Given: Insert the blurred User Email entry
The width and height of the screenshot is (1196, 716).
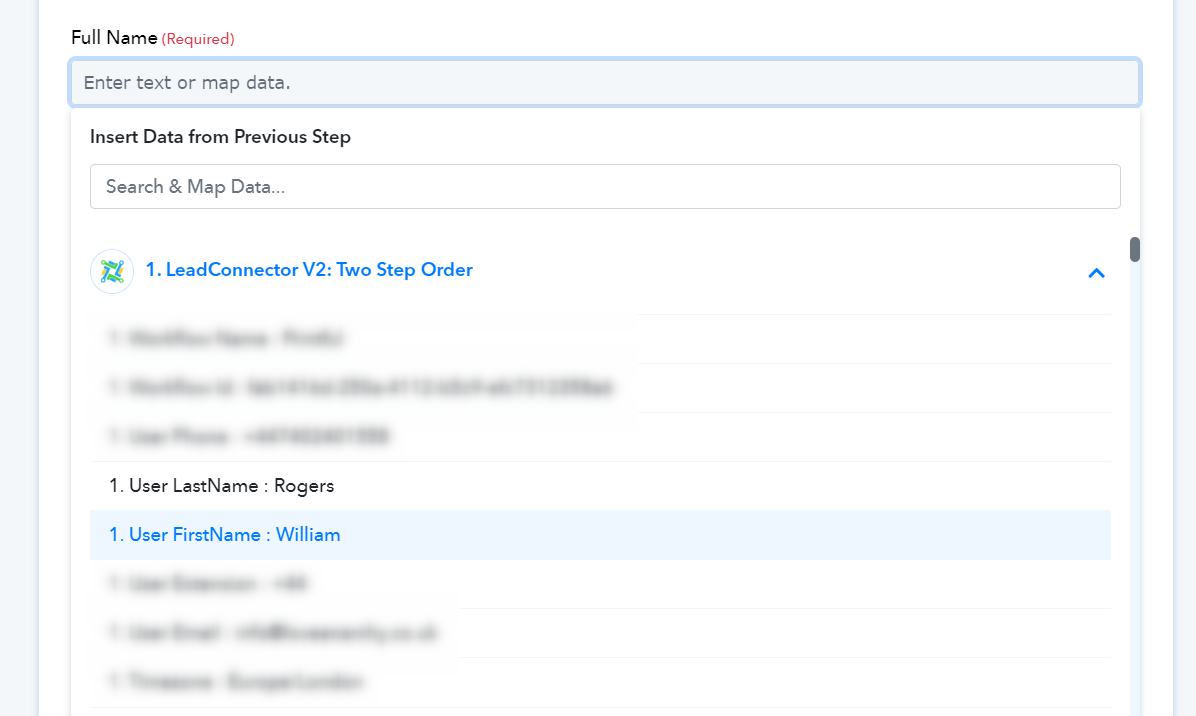Looking at the screenshot, I should click(x=273, y=633).
